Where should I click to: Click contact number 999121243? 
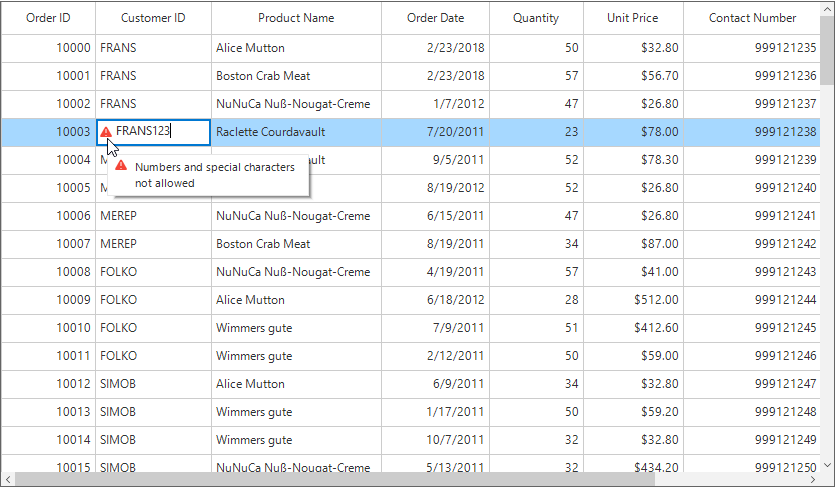[752, 272]
